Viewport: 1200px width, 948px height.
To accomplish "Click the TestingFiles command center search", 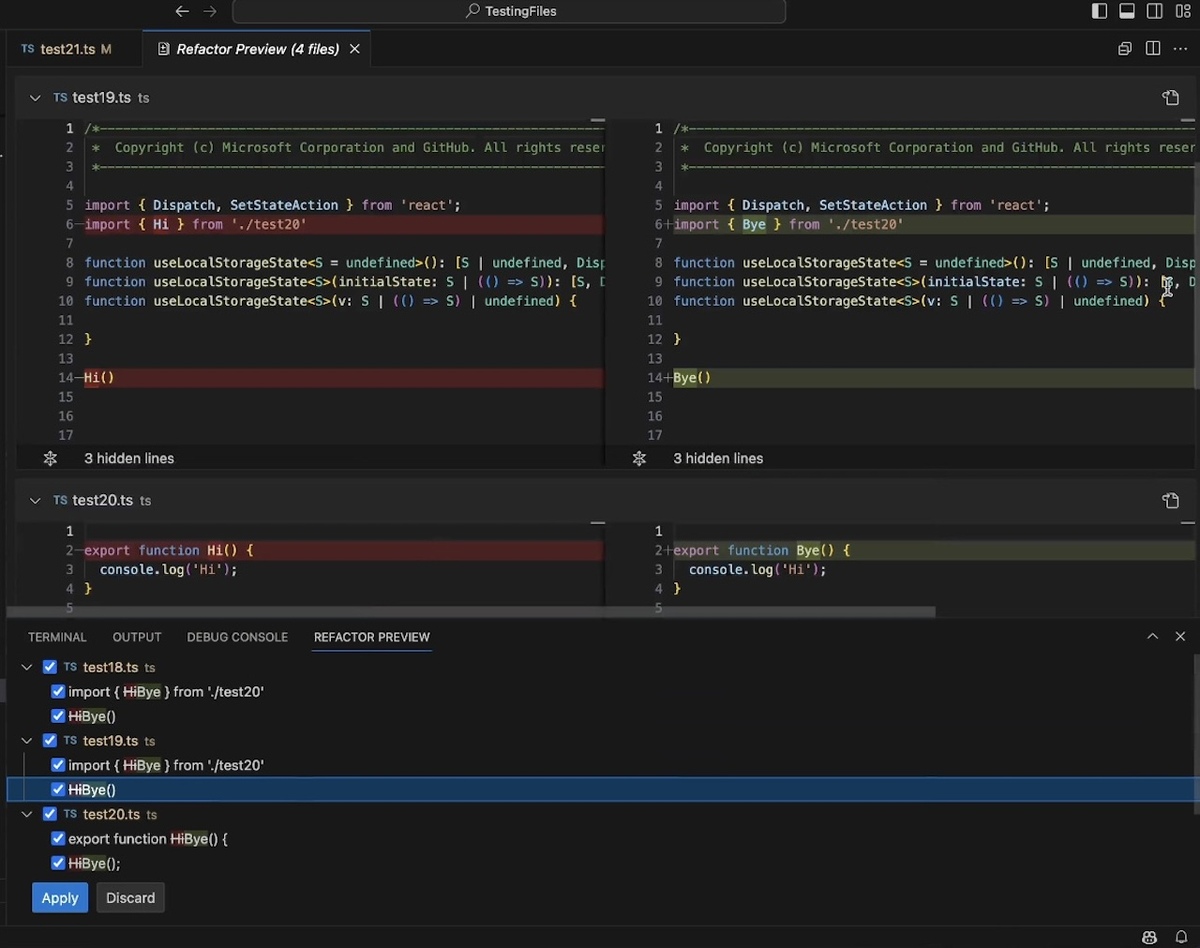I will click(x=509, y=11).
